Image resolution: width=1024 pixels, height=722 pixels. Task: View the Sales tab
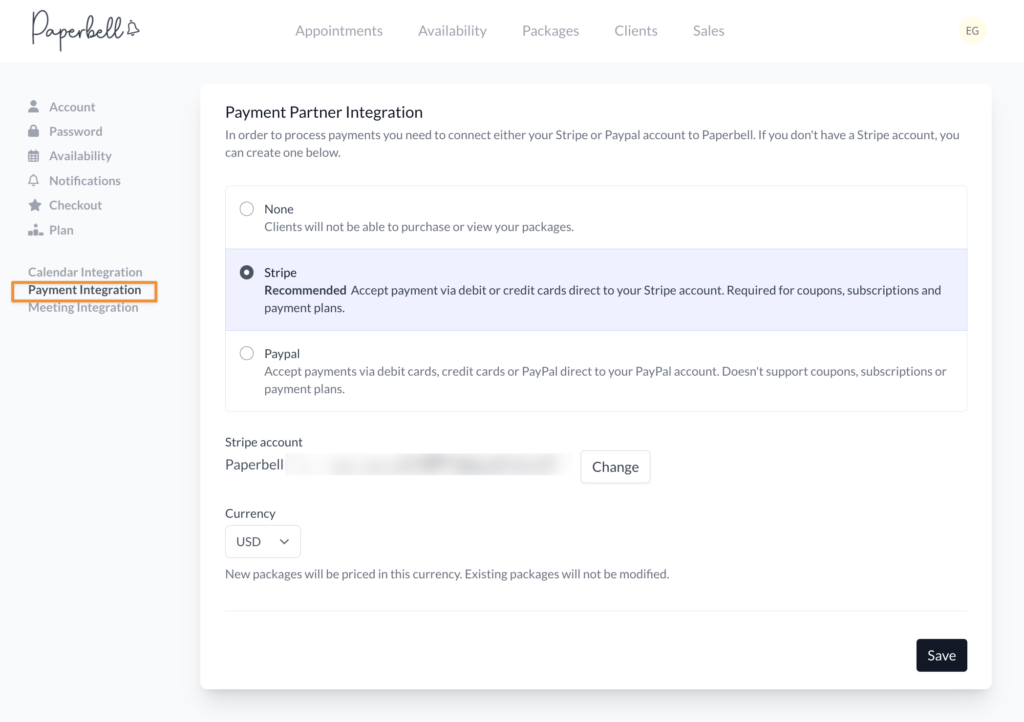coord(708,31)
